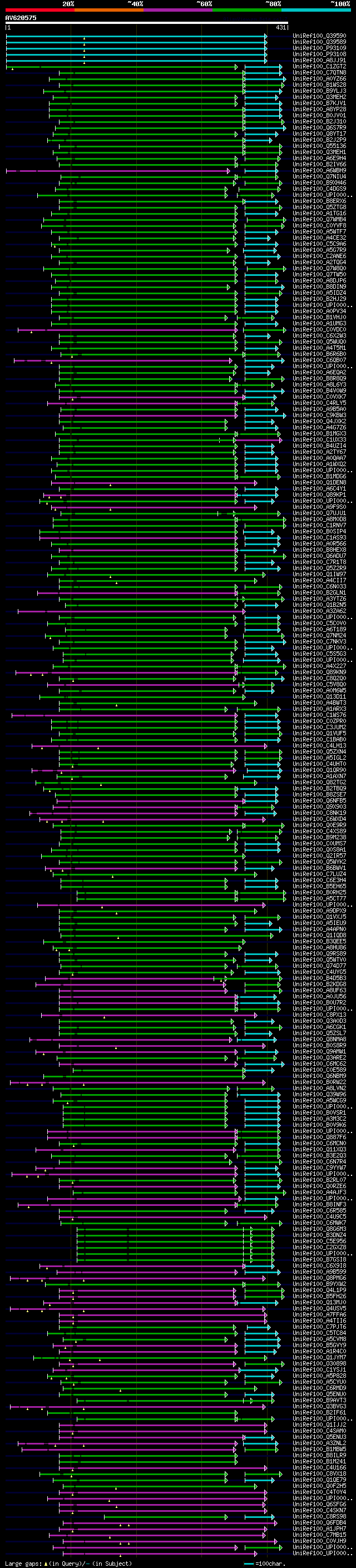
Task: Select the UniRef100_Q8YT17 label
Action: click(319, 134)
